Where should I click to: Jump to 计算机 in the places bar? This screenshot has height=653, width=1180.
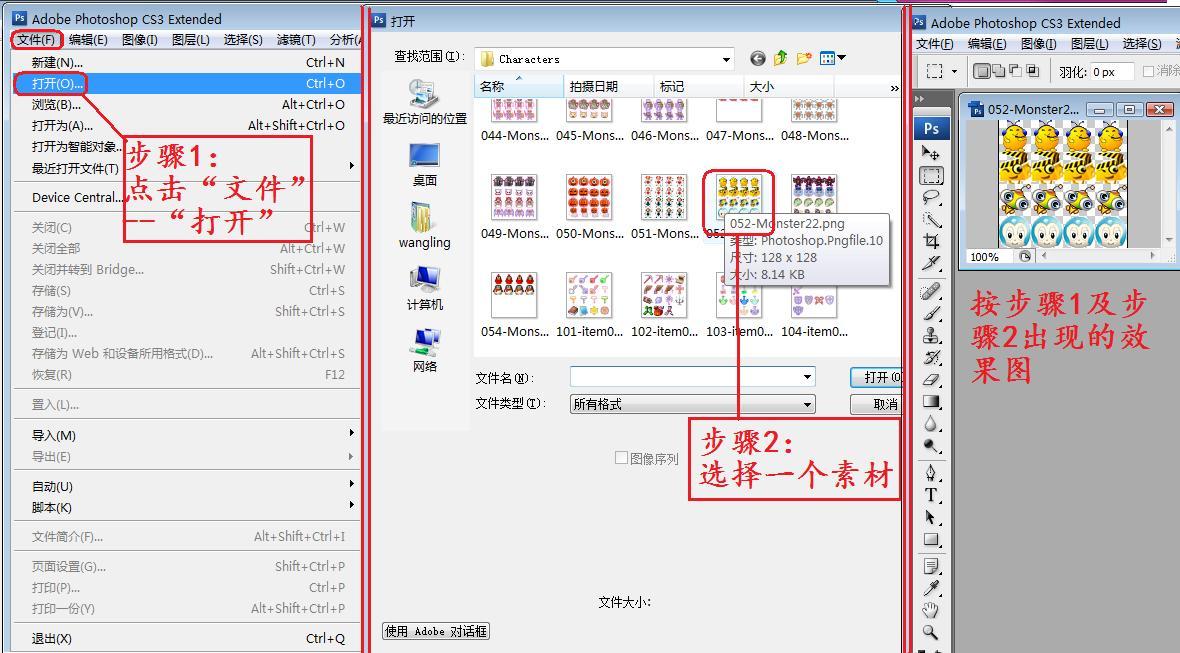click(424, 289)
